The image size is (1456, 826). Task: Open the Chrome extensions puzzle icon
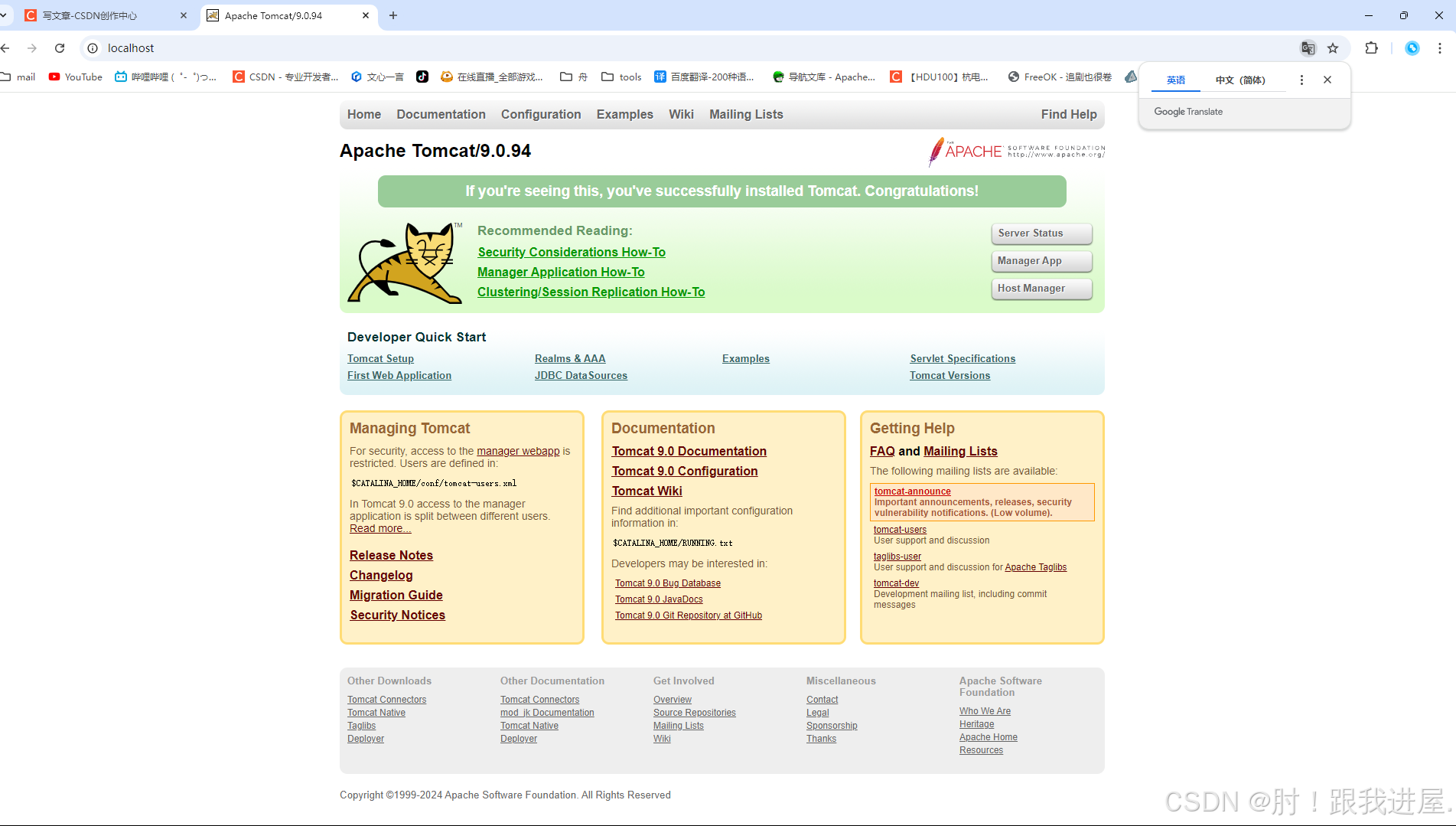1371,47
